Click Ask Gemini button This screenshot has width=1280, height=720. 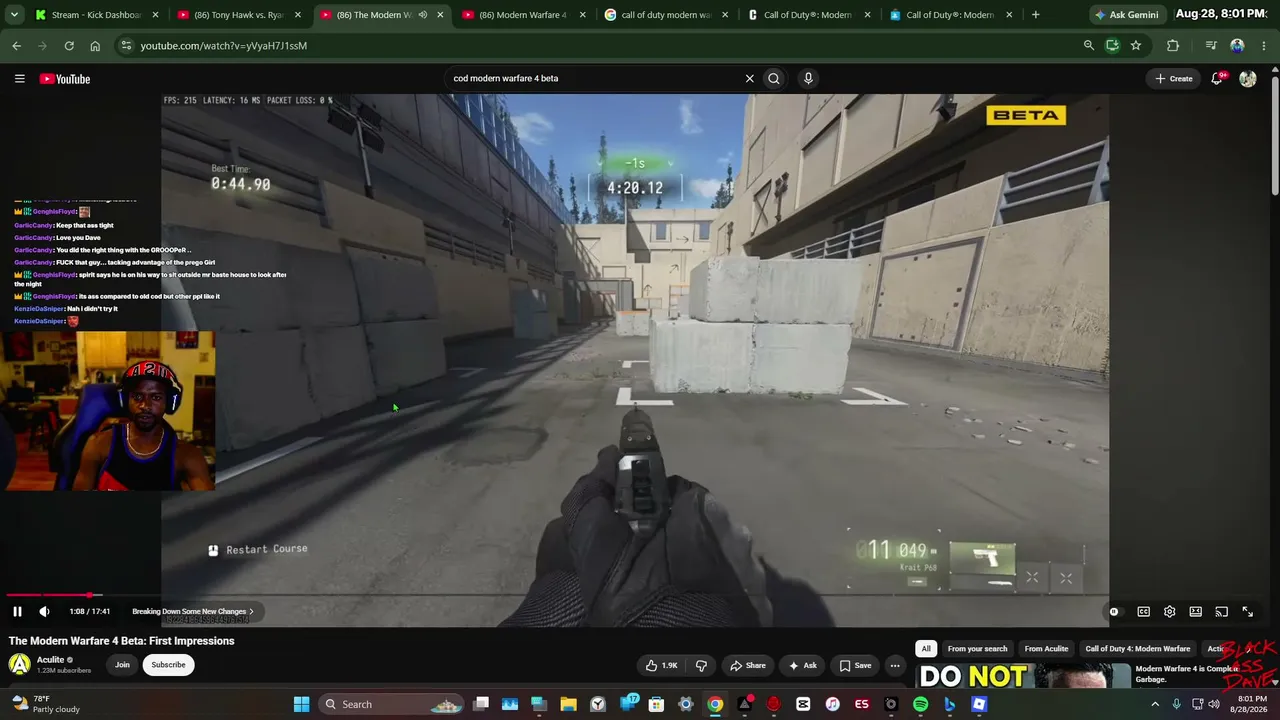click(1127, 15)
